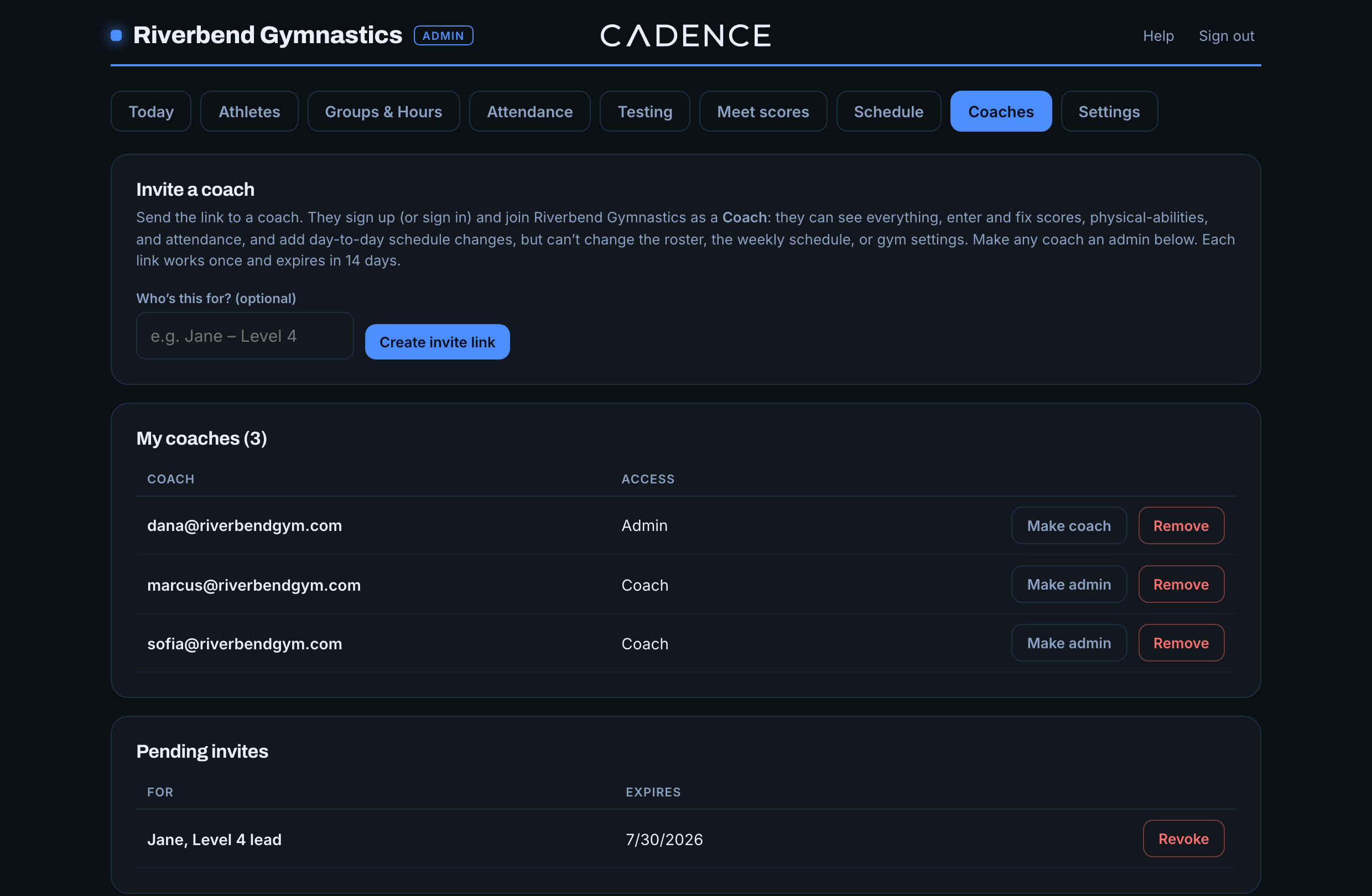Click the 'Jane, Level 4 lead' invite name

tap(215, 840)
